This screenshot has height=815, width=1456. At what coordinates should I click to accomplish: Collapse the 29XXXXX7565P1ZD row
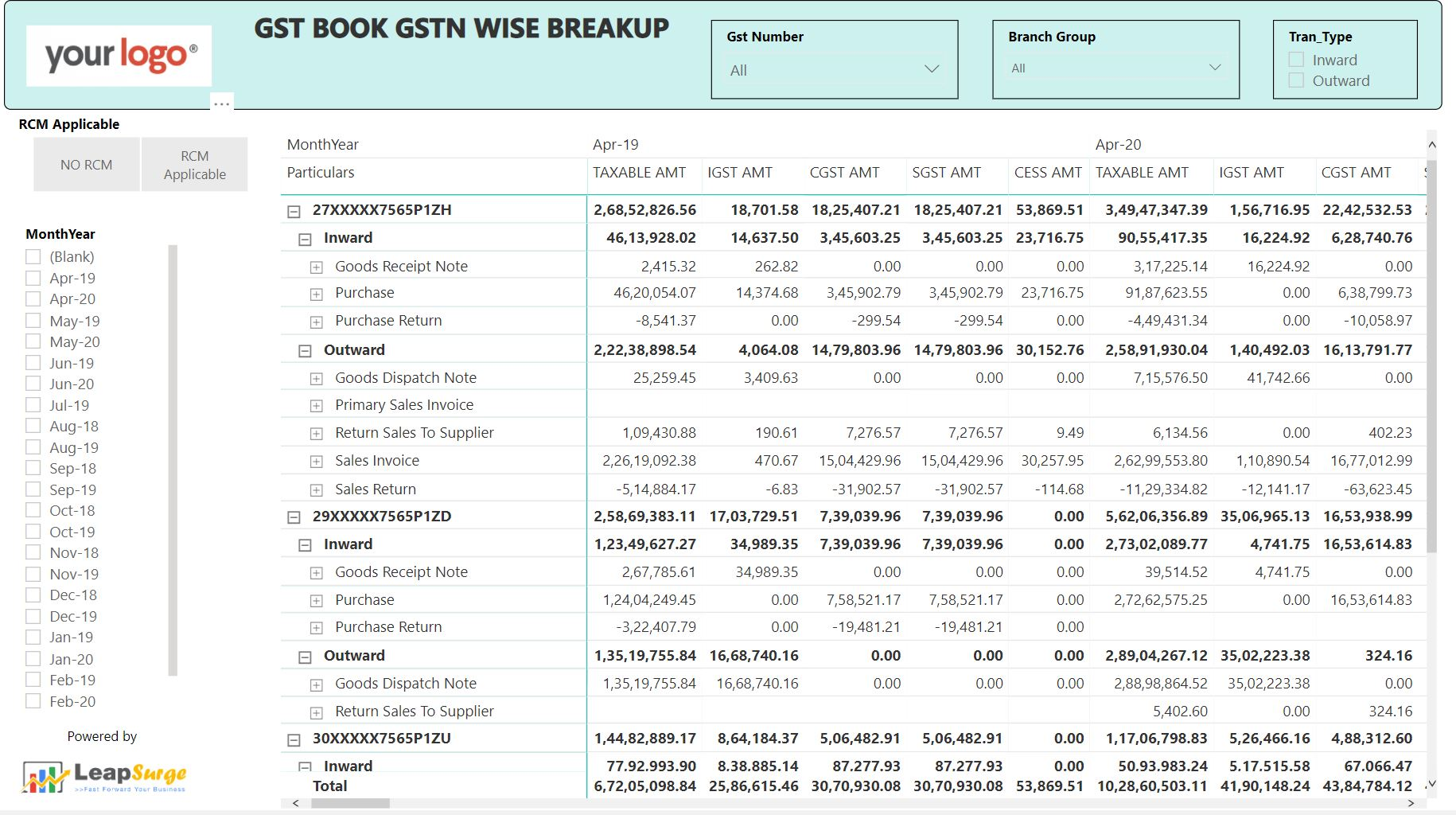(x=294, y=517)
